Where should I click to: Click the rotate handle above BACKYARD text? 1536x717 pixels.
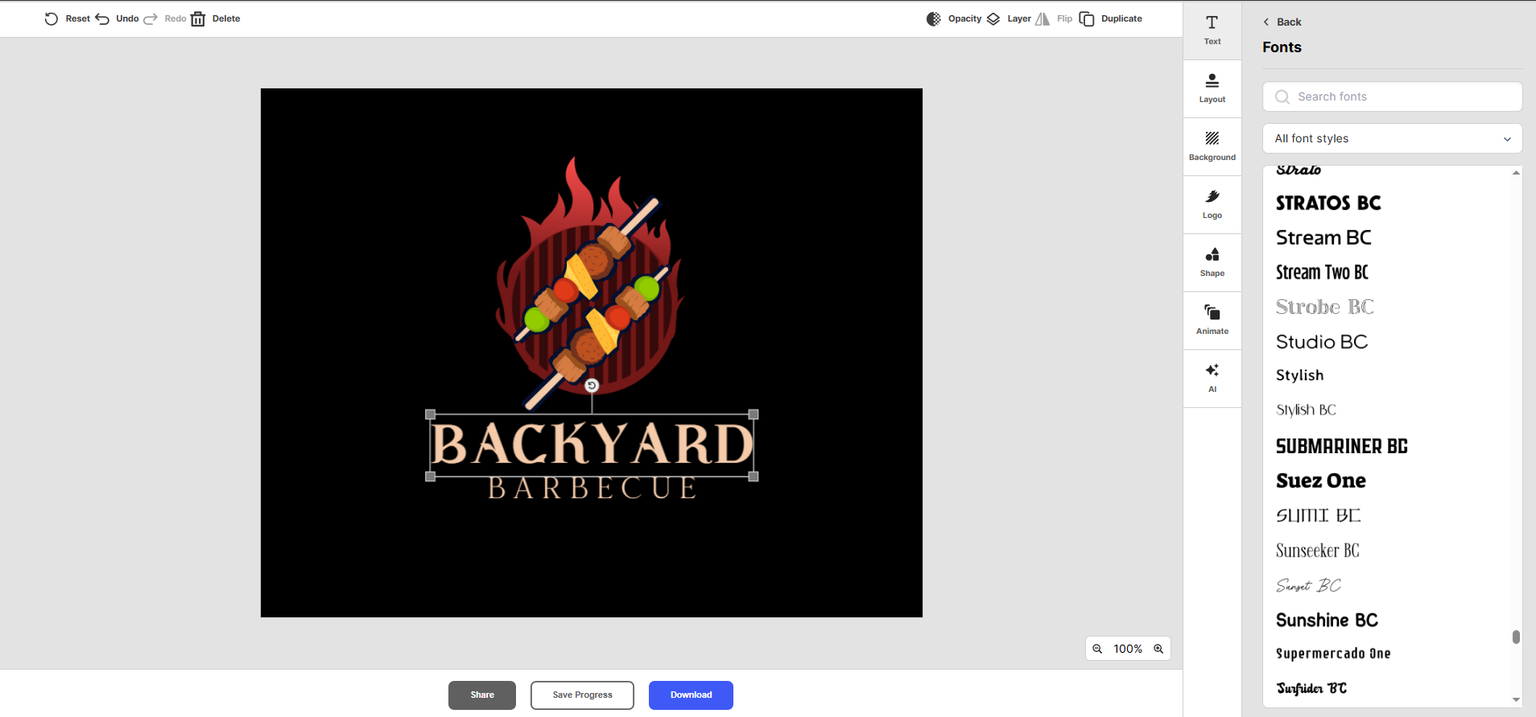point(591,386)
